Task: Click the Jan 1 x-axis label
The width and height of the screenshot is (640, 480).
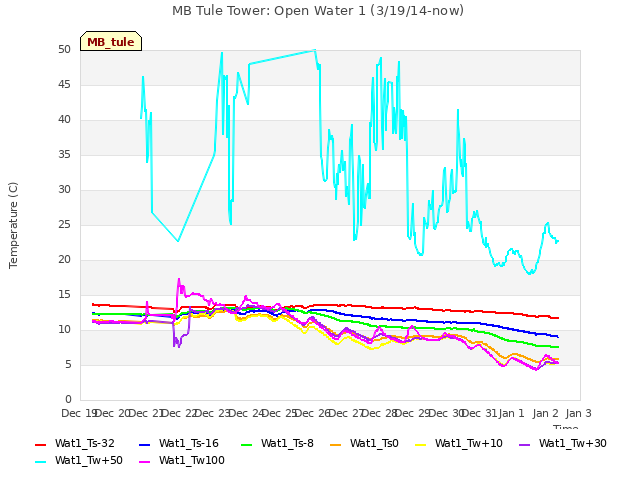Action: point(511,414)
